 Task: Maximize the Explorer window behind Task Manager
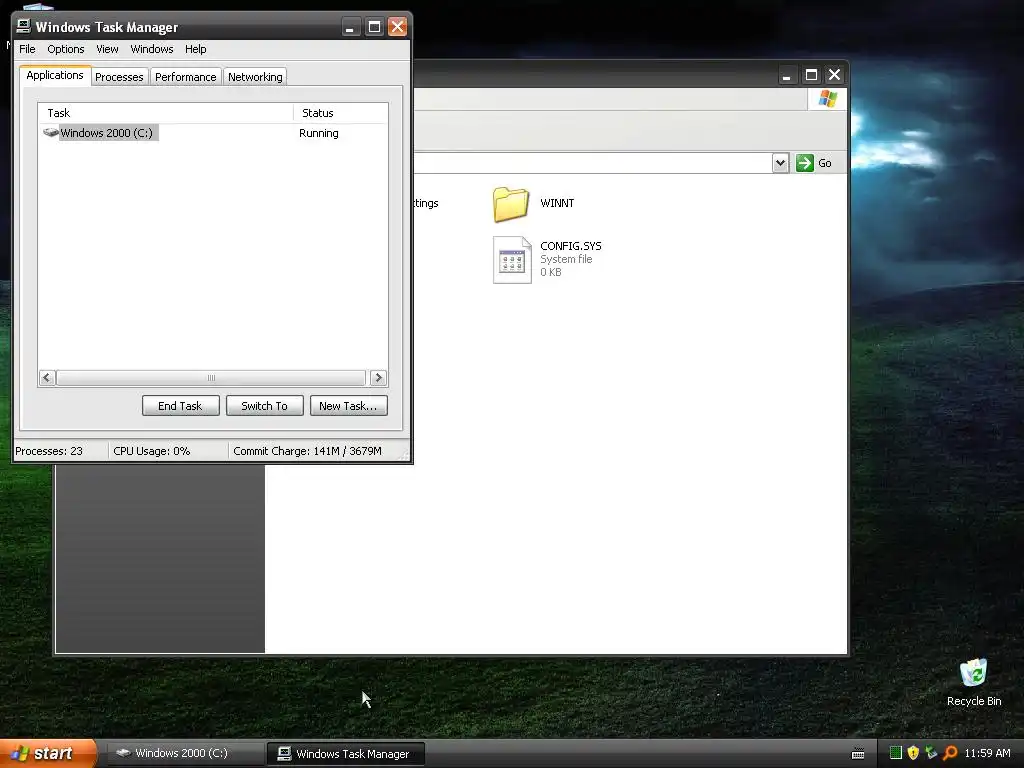coord(811,75)
